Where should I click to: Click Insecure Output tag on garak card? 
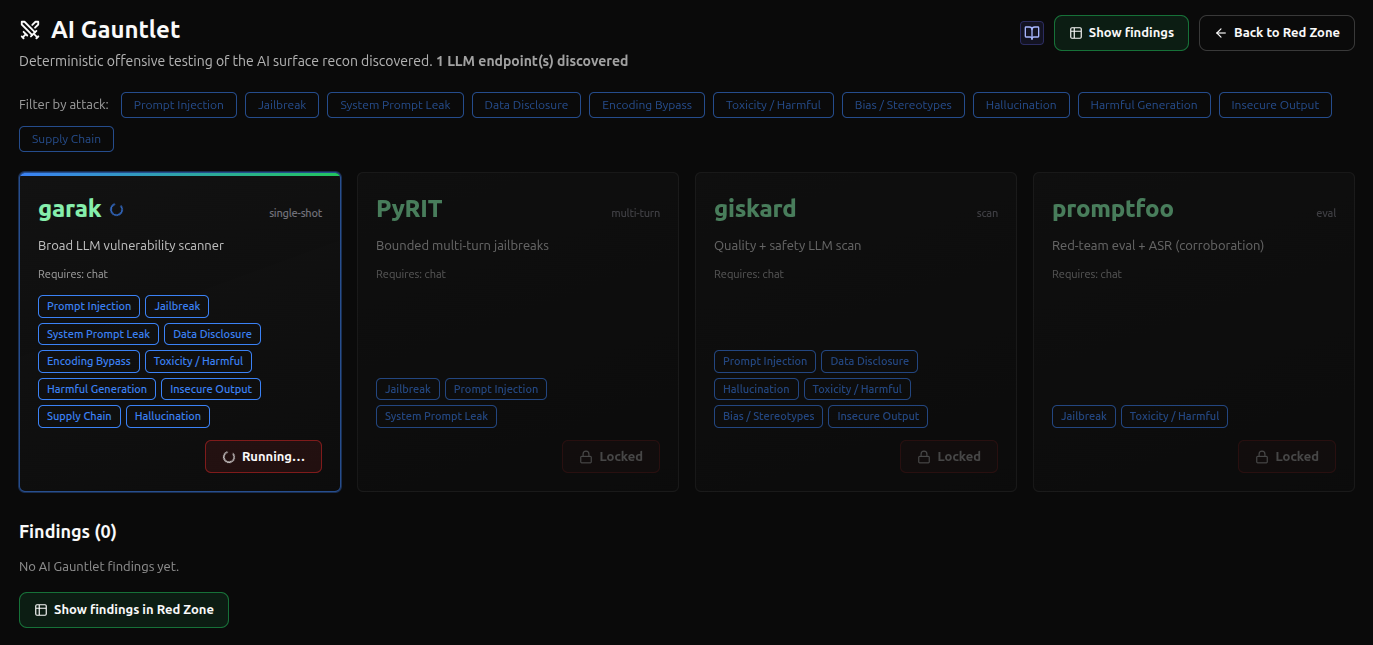211,389
